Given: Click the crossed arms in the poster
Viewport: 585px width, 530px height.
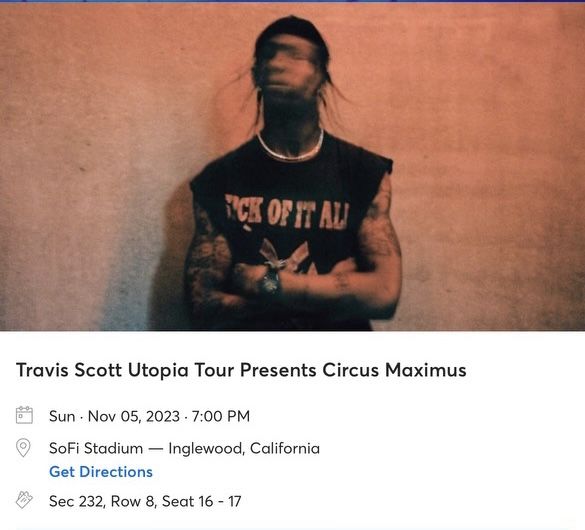Looking at the screenshot, I should click(x=293, y=285).
